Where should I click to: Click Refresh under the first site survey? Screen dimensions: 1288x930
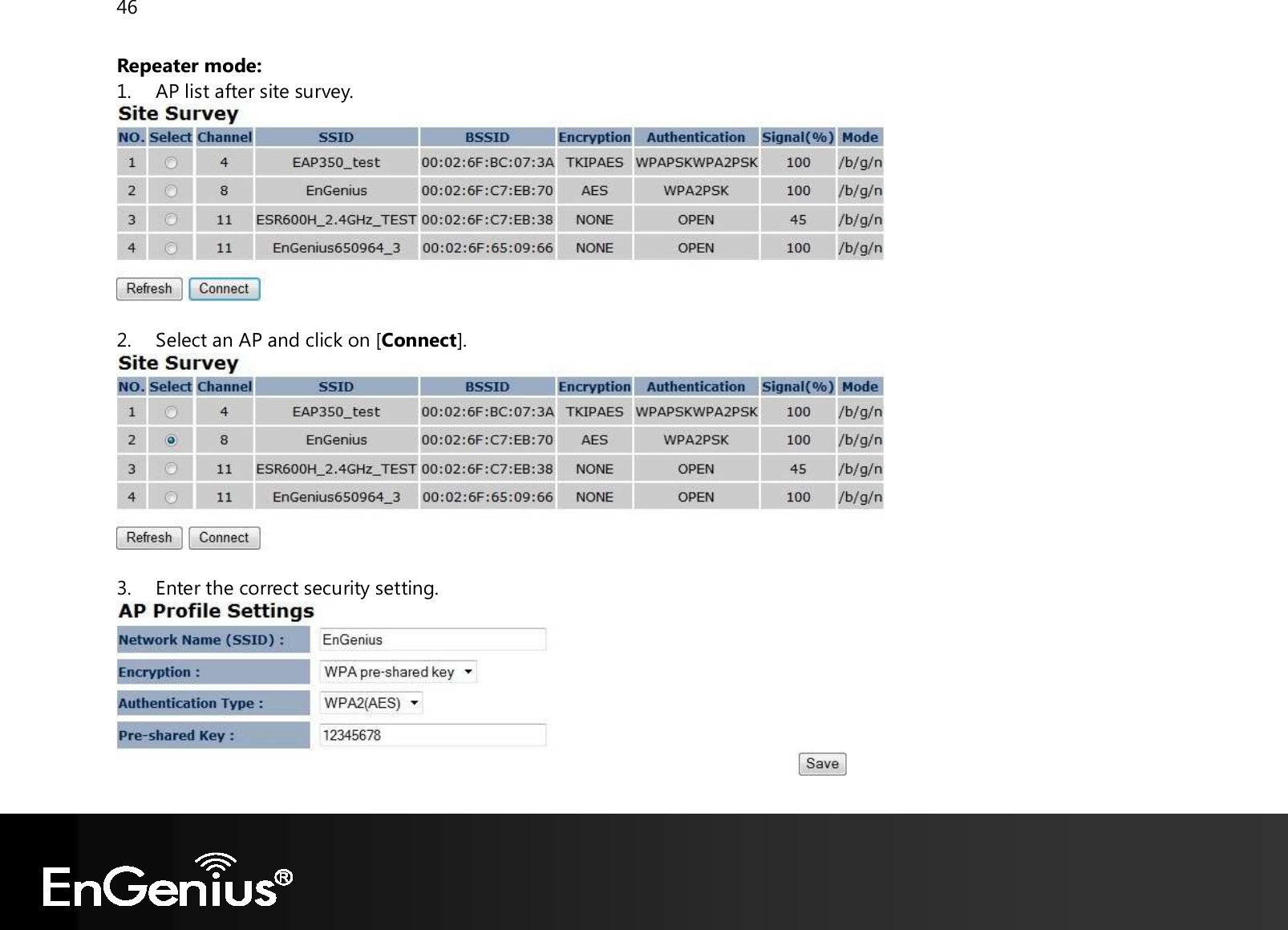[x=149, y=289]
